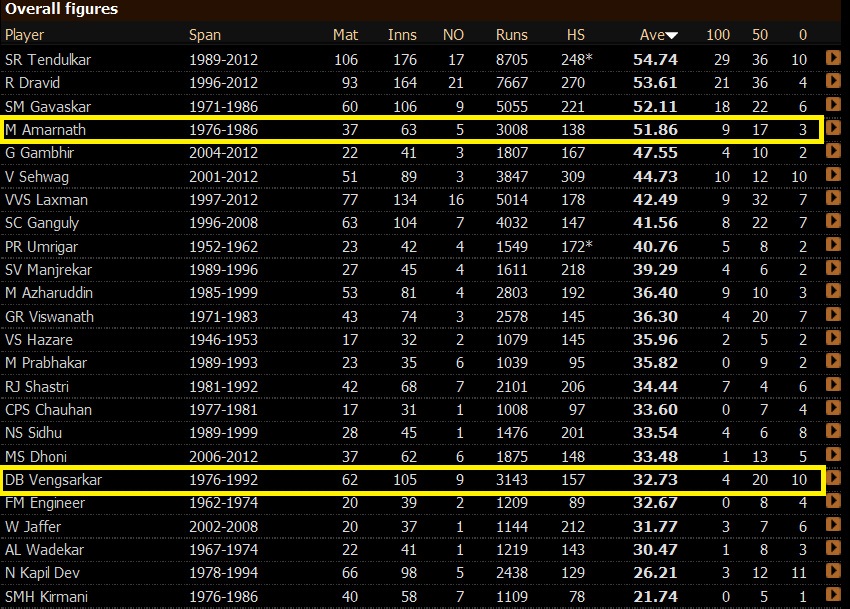
Task: Sort table by 100 column header
Action: [x=718, y=35]
